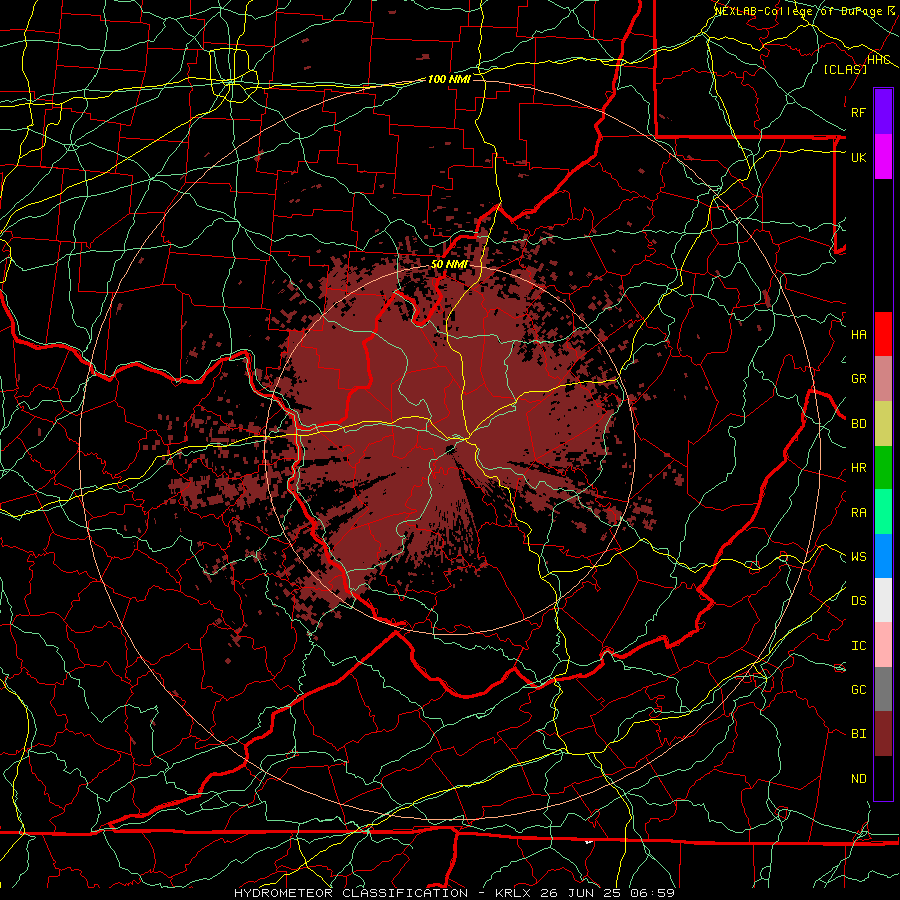Click the RF legend label
The image size is (900, 900).
(x=858, y=112)
